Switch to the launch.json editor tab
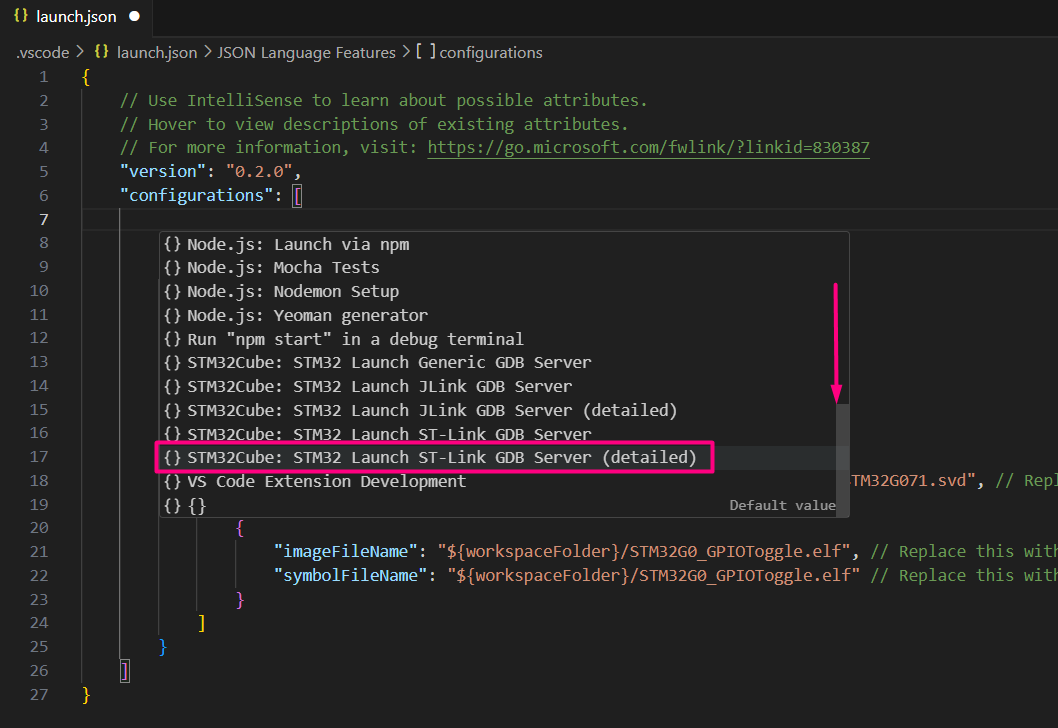The width and height of the screenshot is (1058, 728). tap(75, 17)
